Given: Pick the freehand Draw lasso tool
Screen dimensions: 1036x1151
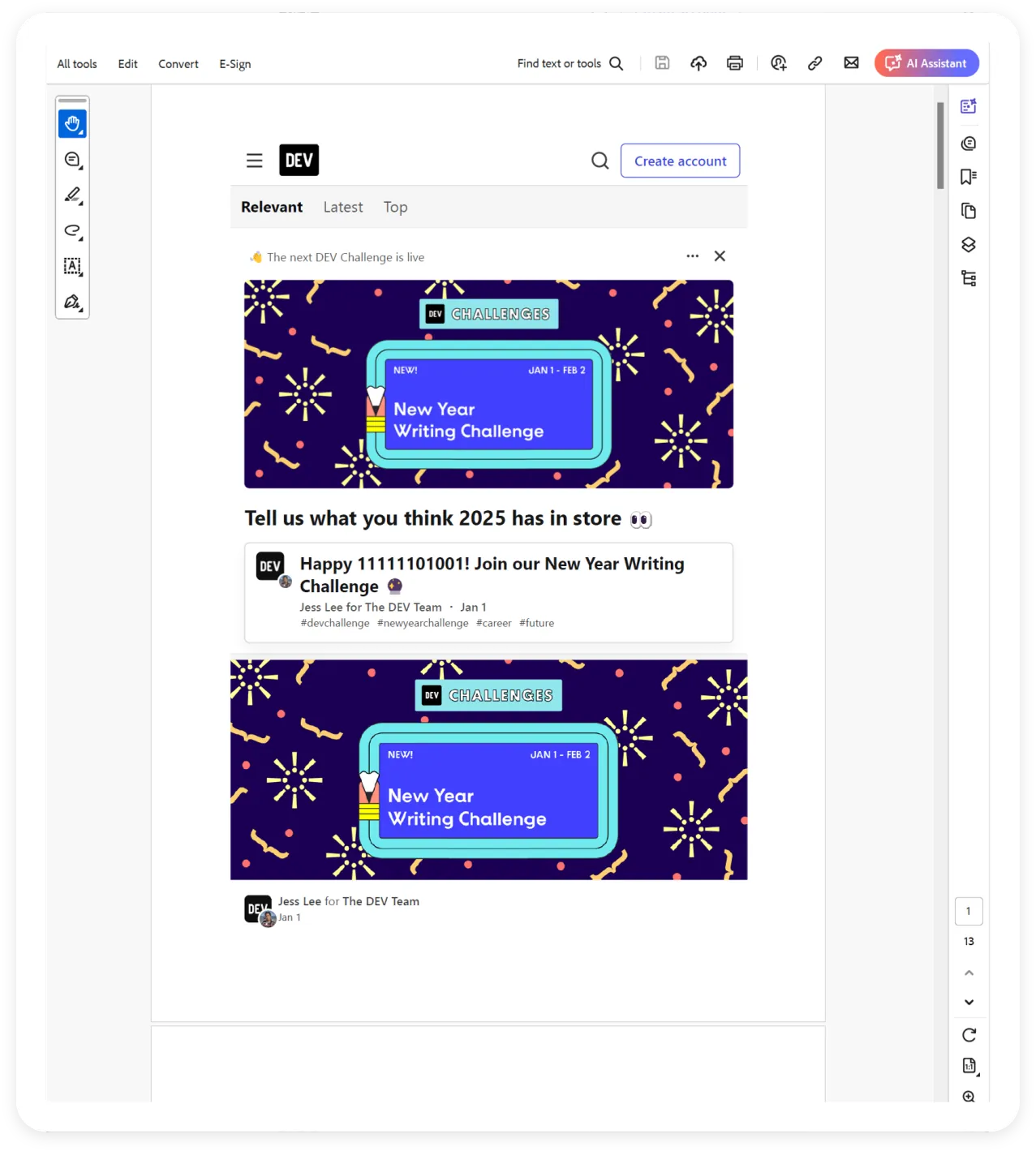Looking at the screenshot, I should [72, 231].
